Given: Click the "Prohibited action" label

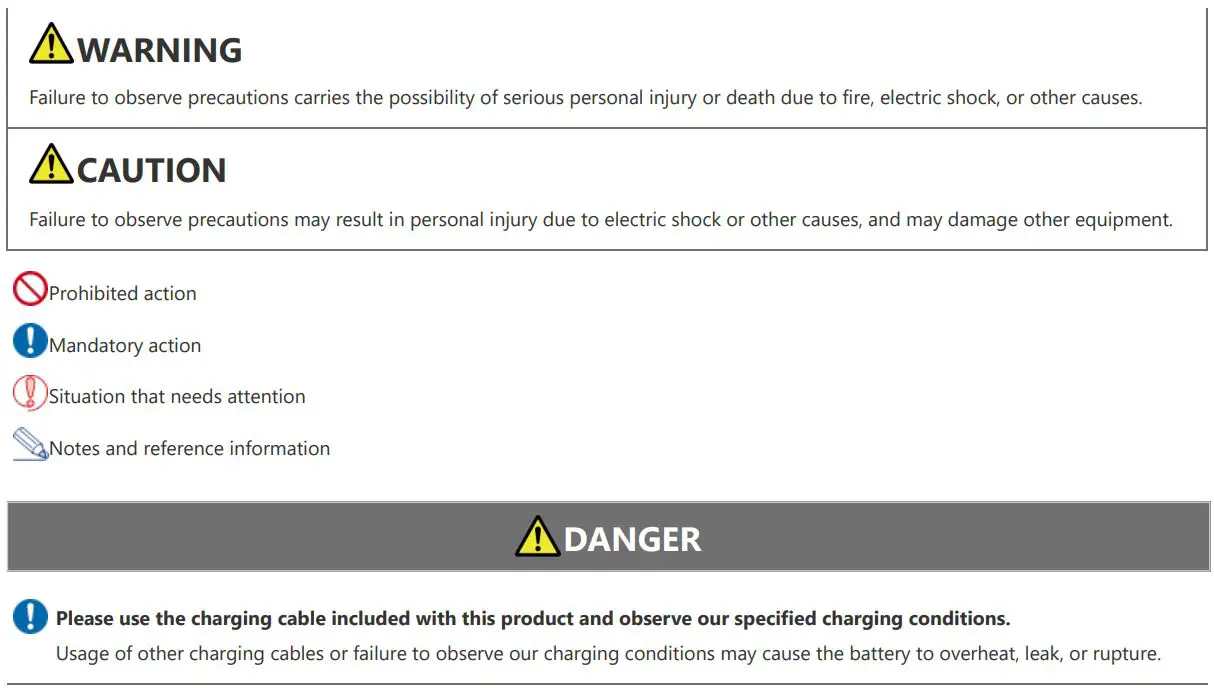Looking at the screenshot, I should pyautogui.click(x=122, y=294).
